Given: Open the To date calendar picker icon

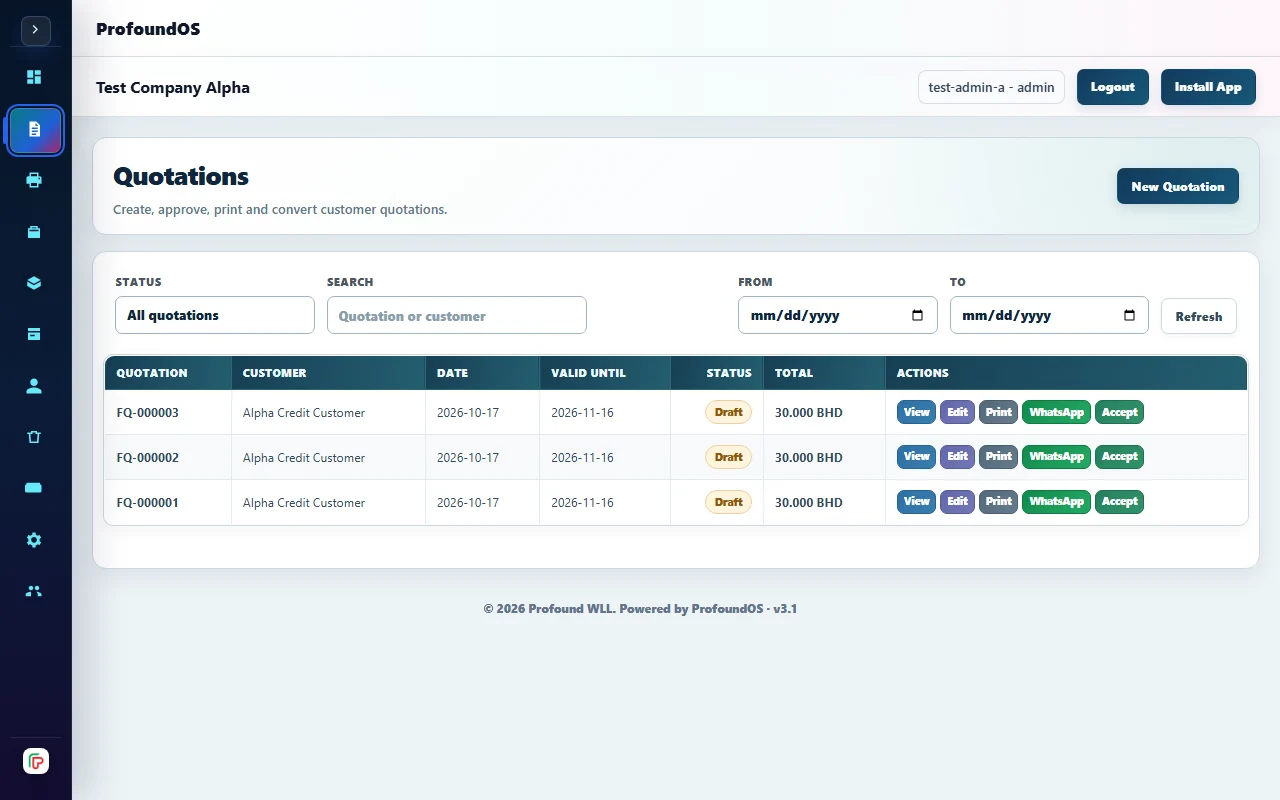Looking at the screenshot, I should pyautogui.click(x=1130, y=315).
